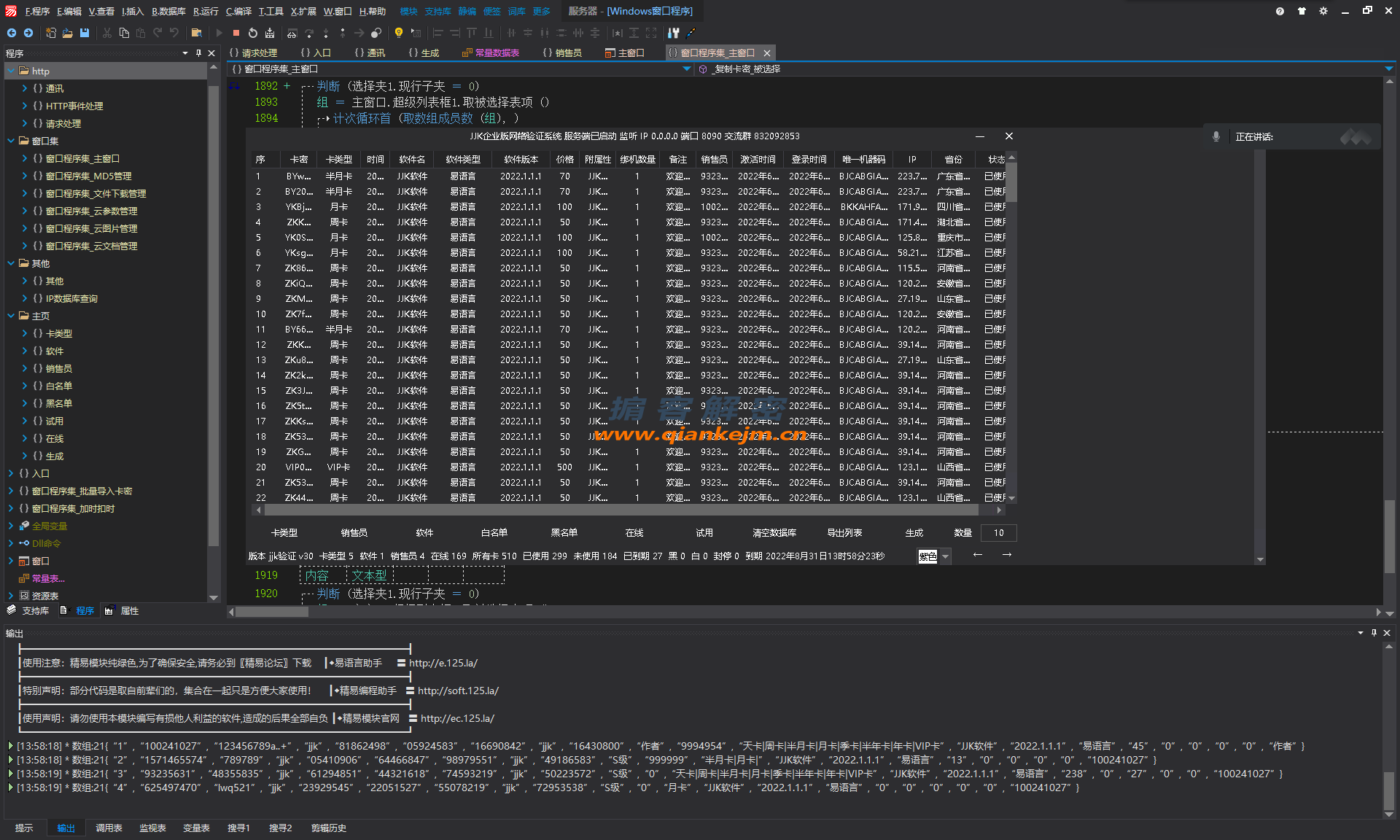Collapse the 其他 folder in program tree
1400x840 pixels.
[11, 263]
